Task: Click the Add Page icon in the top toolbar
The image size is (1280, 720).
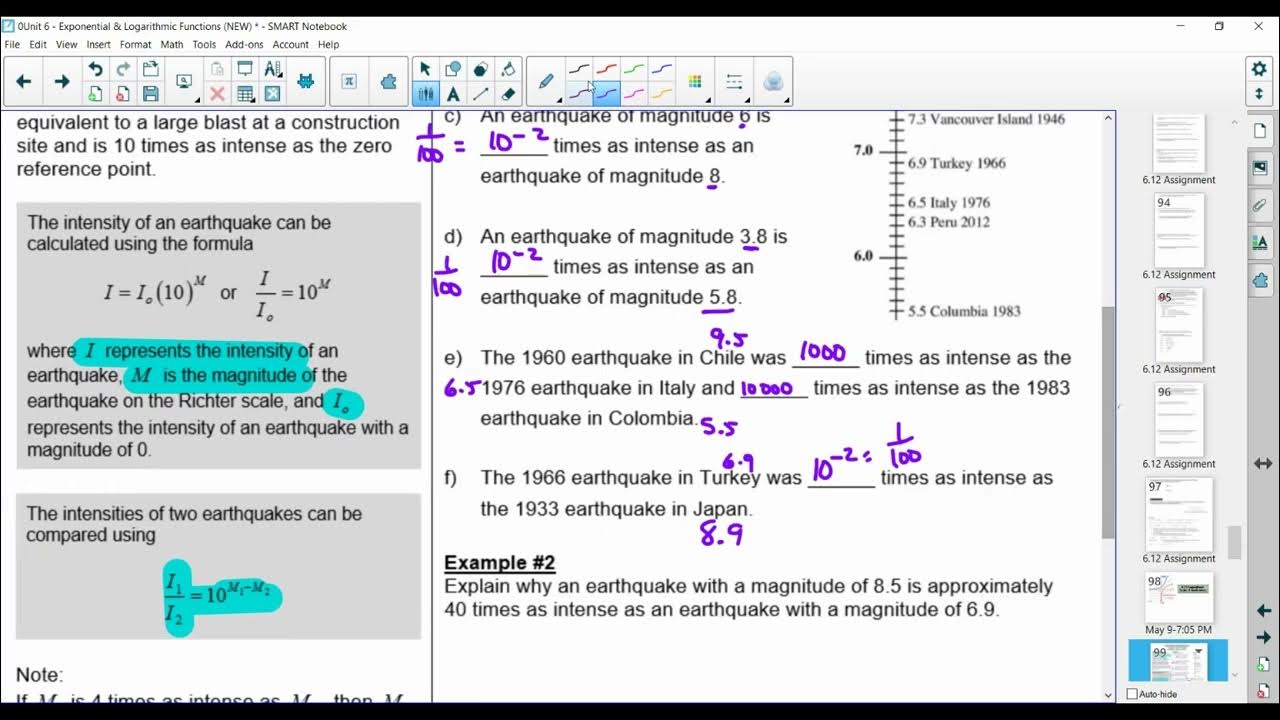Action: (95, 94)
